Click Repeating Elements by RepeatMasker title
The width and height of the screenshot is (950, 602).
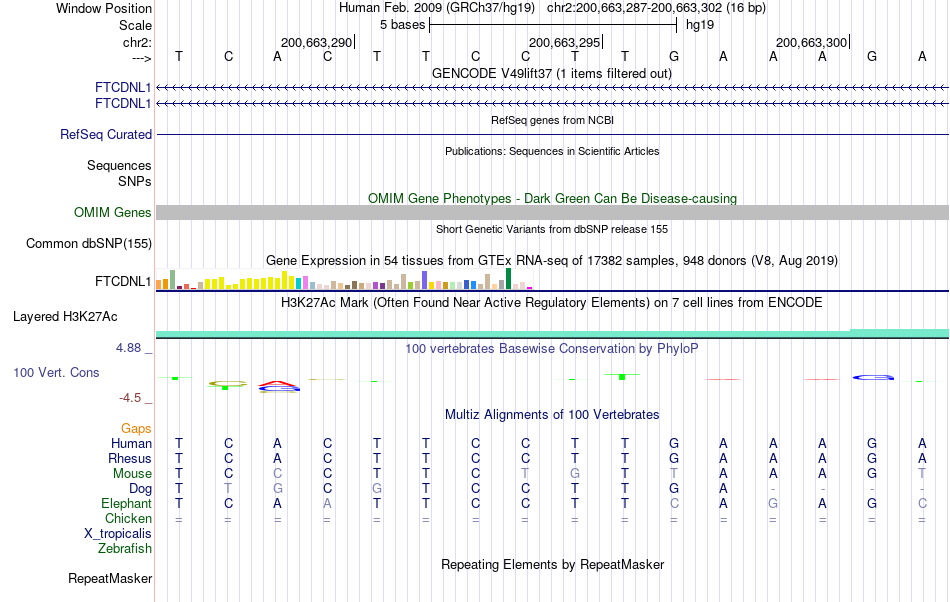pos(553,564)
